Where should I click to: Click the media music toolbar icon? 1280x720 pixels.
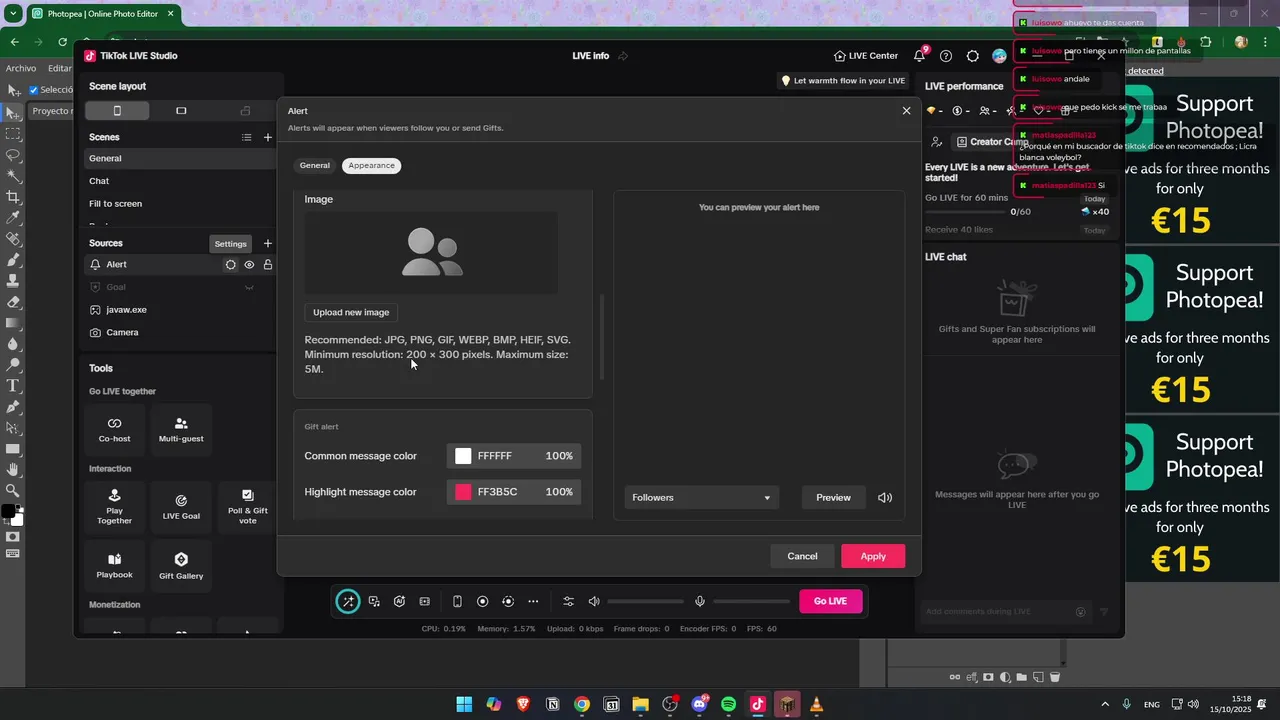374,601
